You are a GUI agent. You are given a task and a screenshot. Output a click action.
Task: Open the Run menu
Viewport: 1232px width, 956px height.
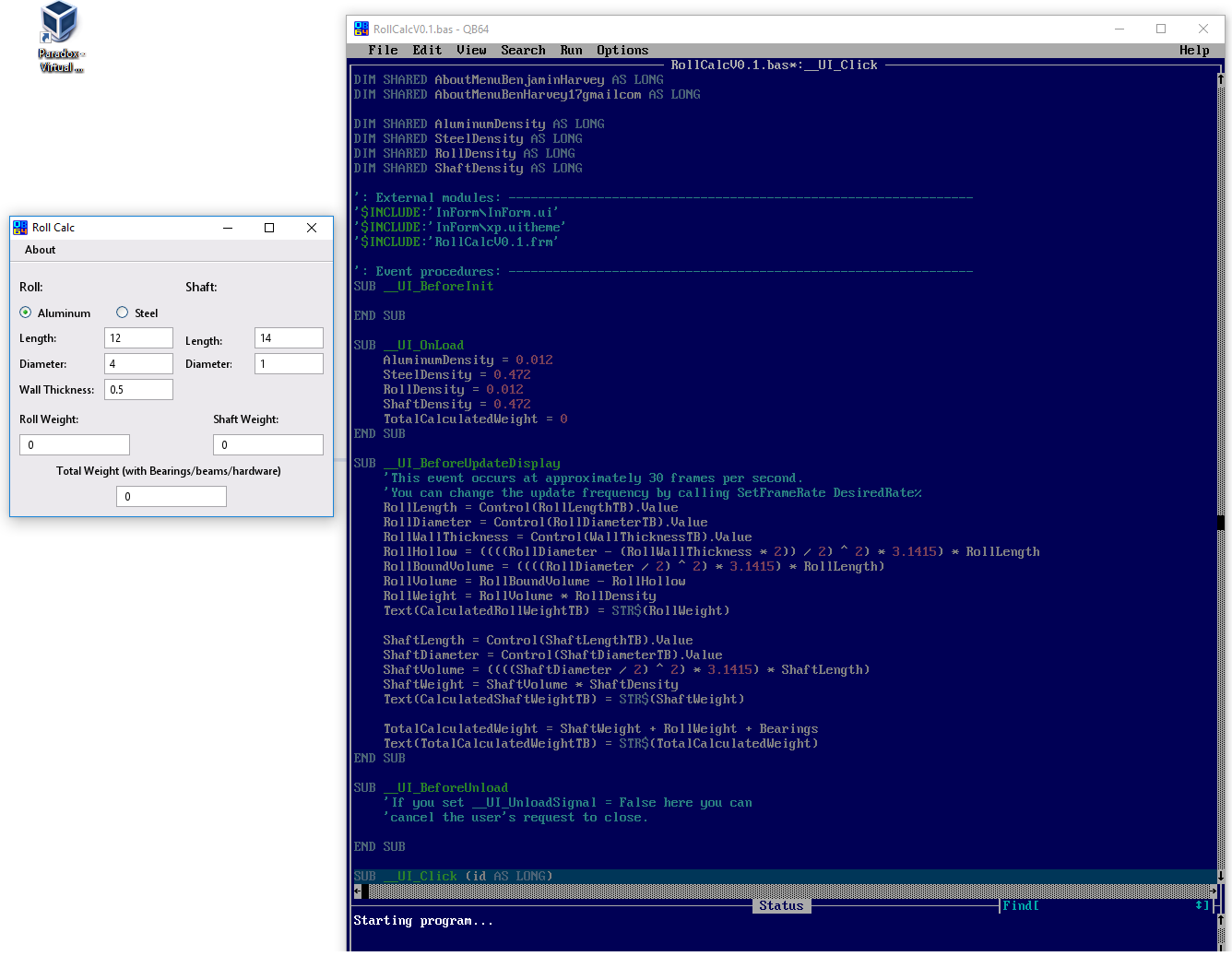click(x=571, y=50)
